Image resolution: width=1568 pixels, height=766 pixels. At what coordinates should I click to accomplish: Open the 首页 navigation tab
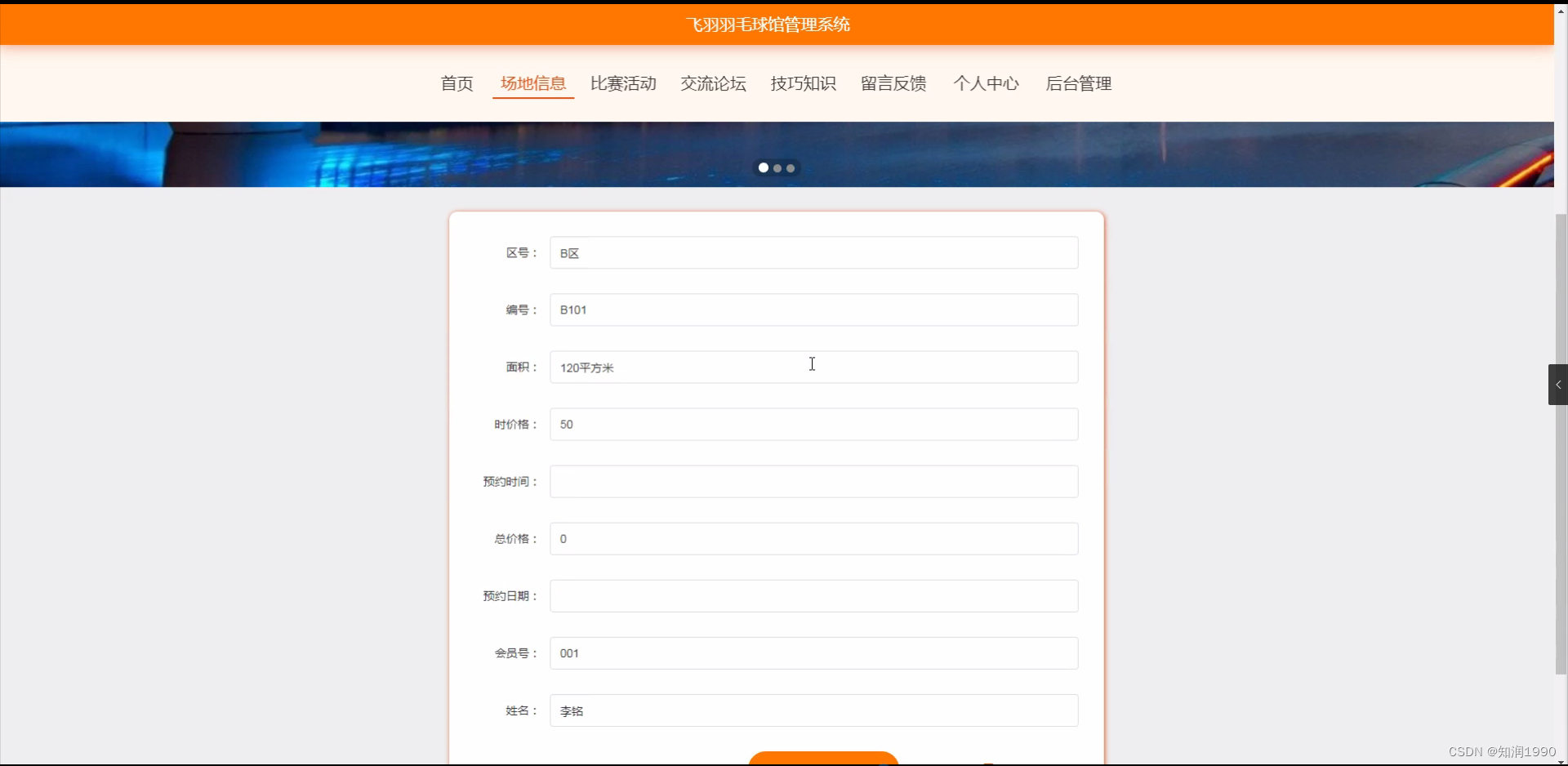456,83
